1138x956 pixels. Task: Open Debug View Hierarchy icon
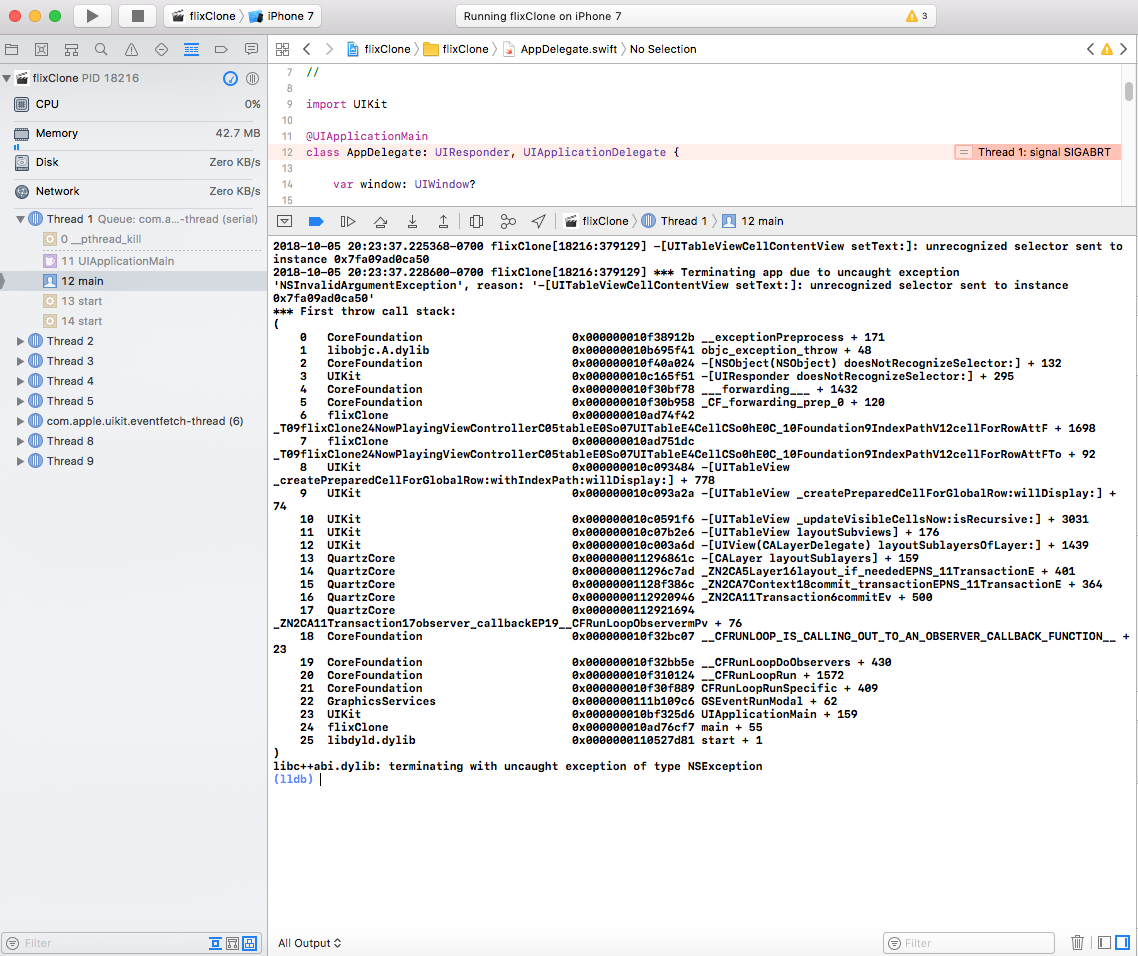point(476,221)
